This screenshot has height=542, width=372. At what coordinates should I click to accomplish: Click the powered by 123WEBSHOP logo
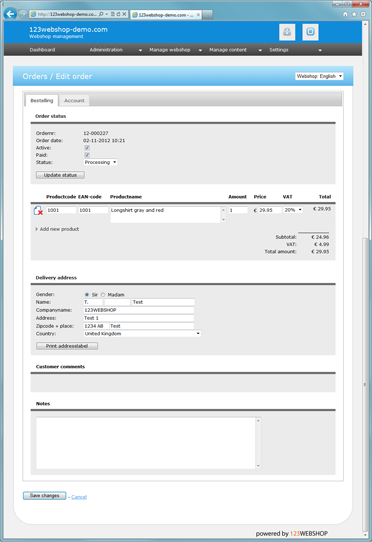pos(291,533)
